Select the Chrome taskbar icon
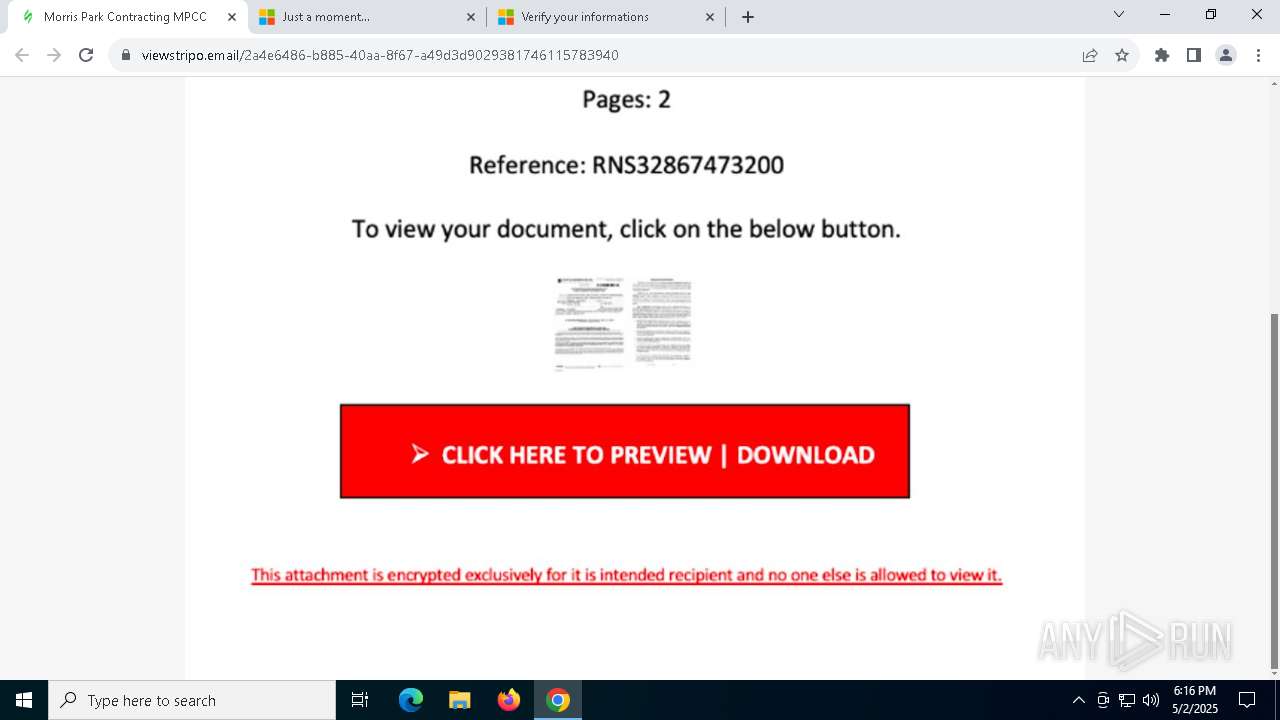The height and width of the screenshot is (720, 1280). coord(558,700)
